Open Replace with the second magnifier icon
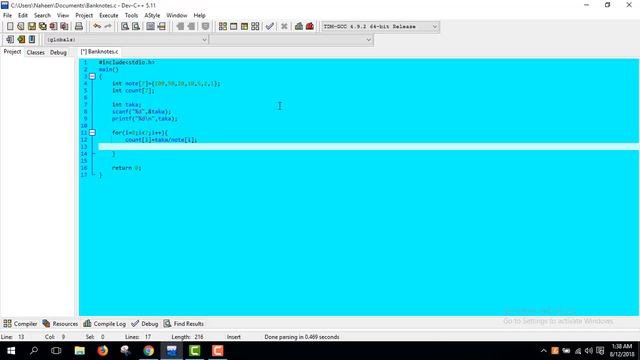Viewport: 640px width, 360px height. tap(136, 27)
